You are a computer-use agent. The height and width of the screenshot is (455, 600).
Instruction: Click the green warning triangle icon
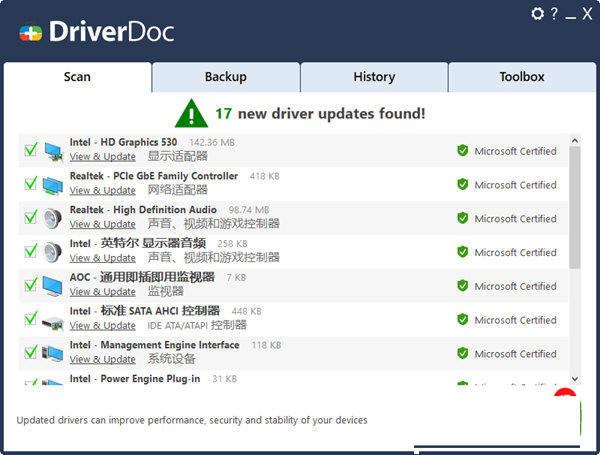191,113
